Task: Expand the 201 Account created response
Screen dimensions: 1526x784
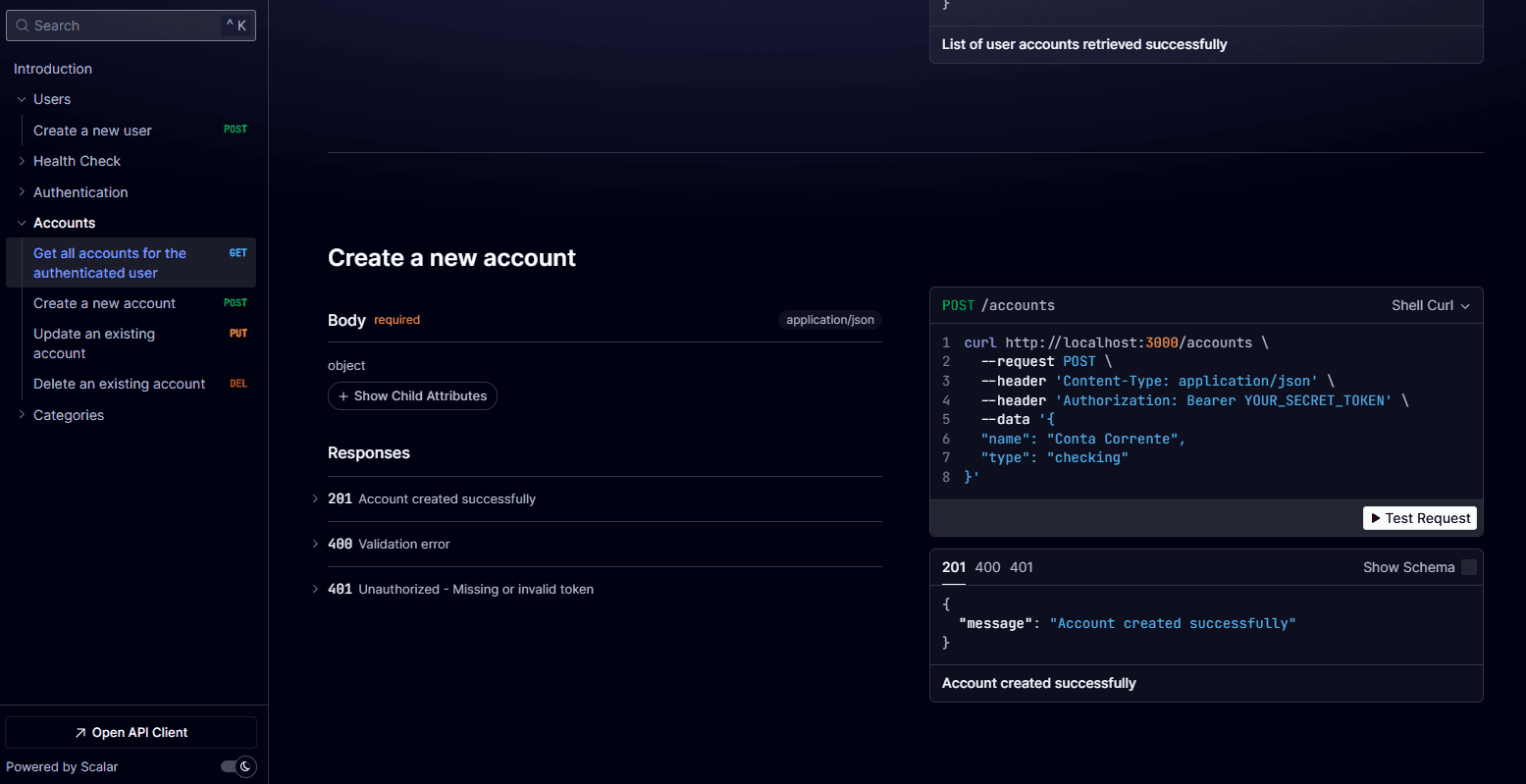Action: pyautogui.click(x=315, y=498)
